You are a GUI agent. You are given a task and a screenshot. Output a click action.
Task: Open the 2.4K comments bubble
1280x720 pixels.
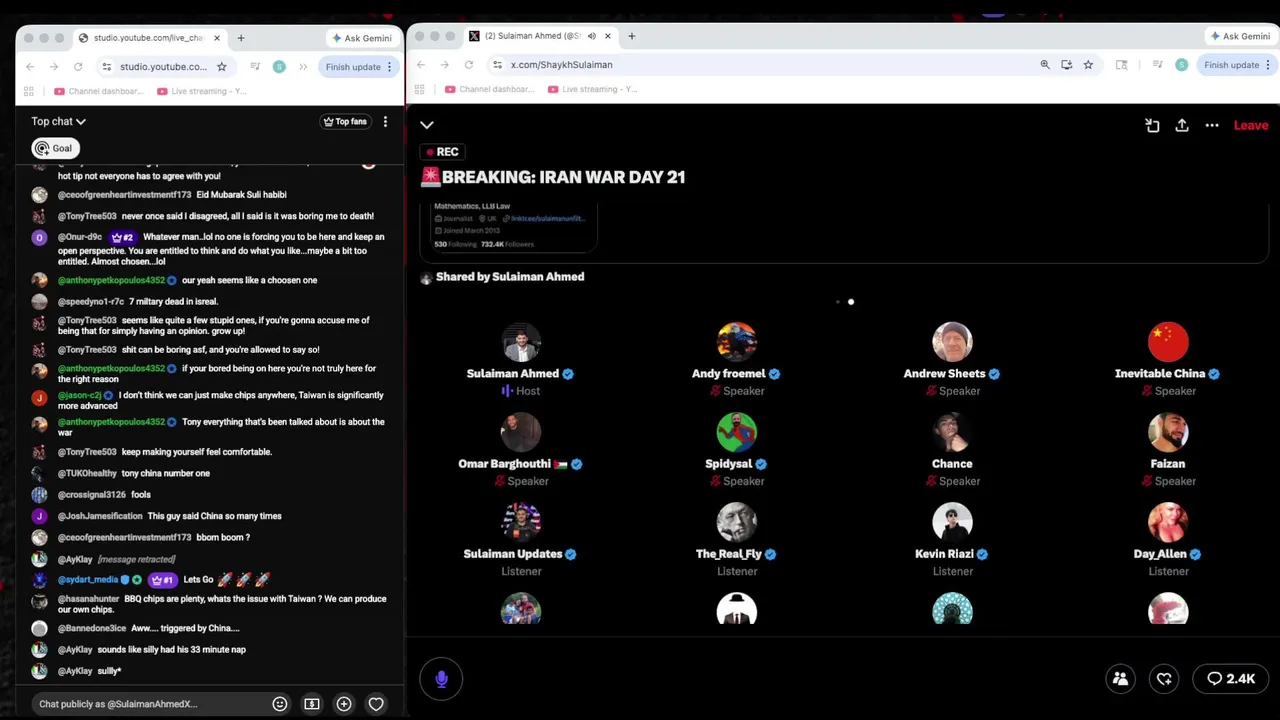(1231, 679)
